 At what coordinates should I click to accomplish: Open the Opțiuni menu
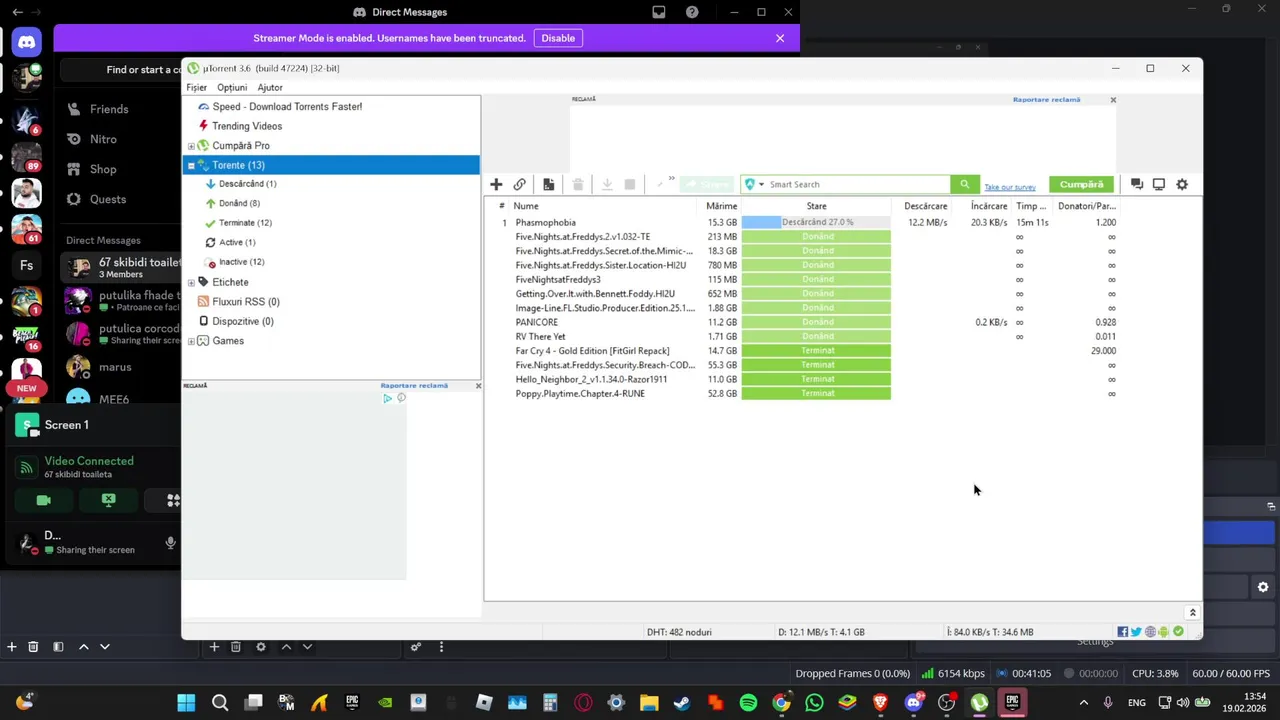click(232, 87)
